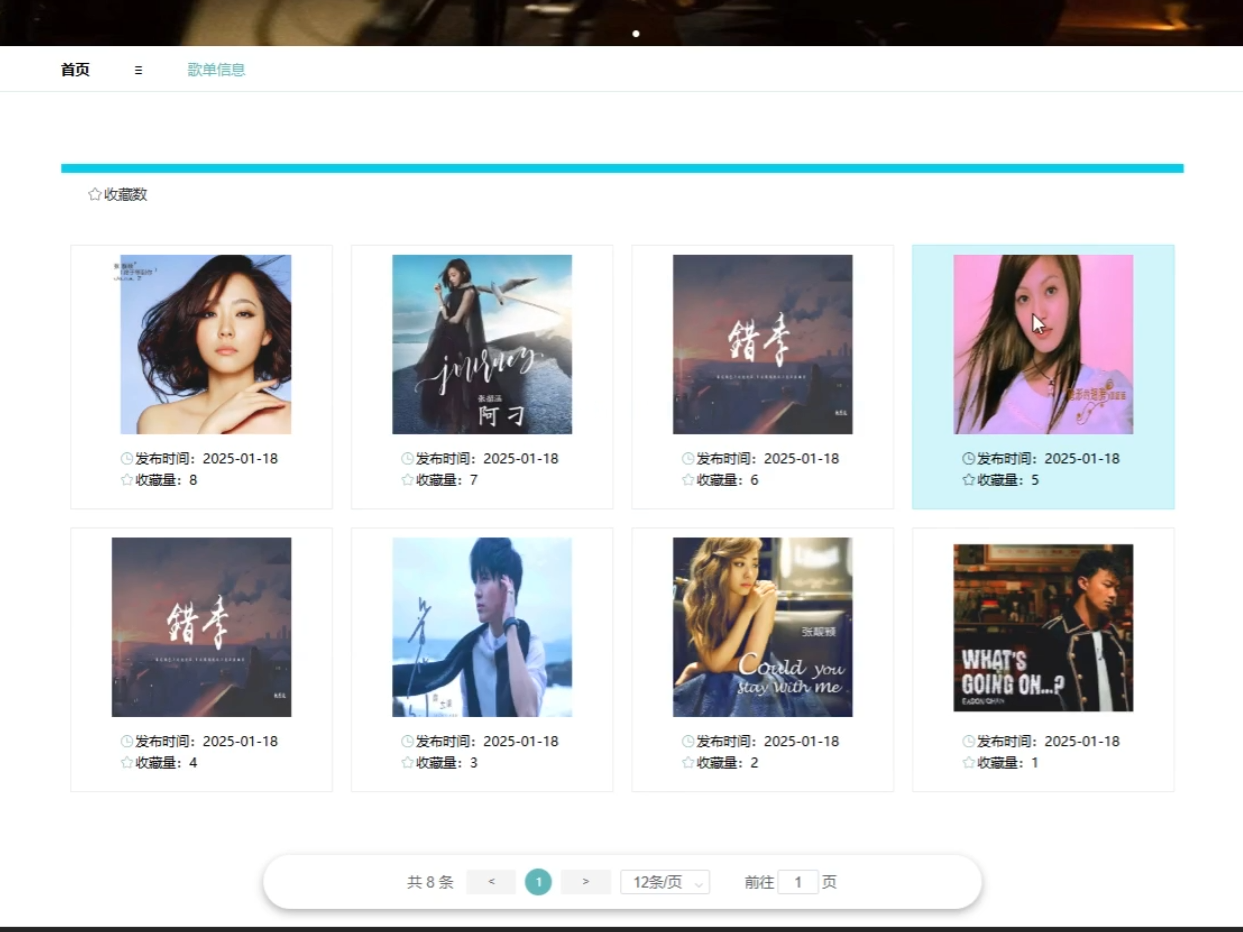Sort by 收藏数 button
Image resolution: width=1243 pixels, height=932 pixels.
tap(118, 195)
